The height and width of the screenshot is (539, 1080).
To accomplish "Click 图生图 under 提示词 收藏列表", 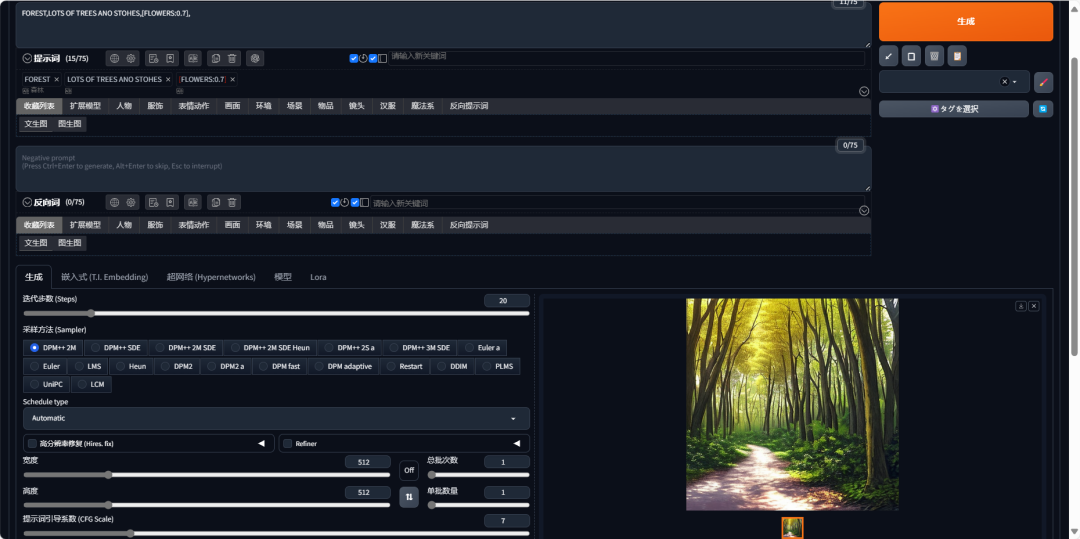I will (70, 125).
